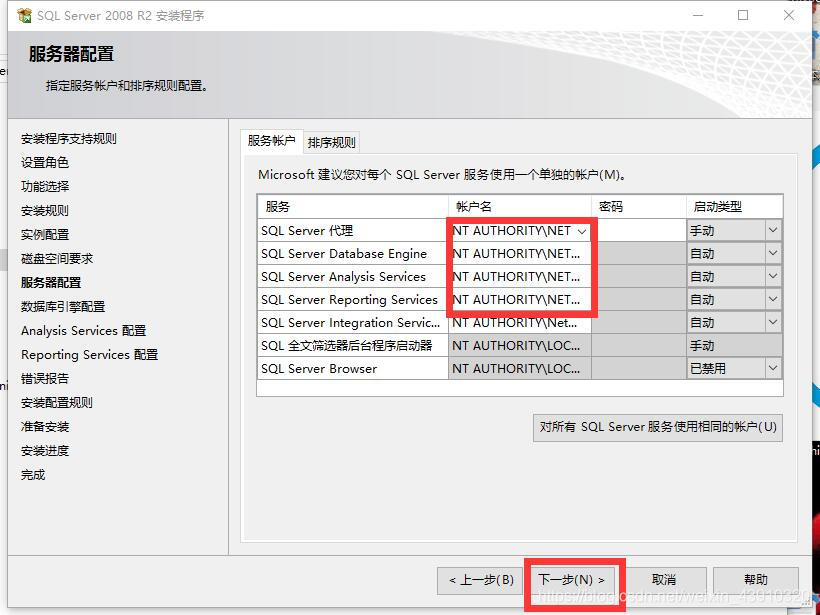Select account name cell for SQL Server Integration Services

click(x=520, y=323)
